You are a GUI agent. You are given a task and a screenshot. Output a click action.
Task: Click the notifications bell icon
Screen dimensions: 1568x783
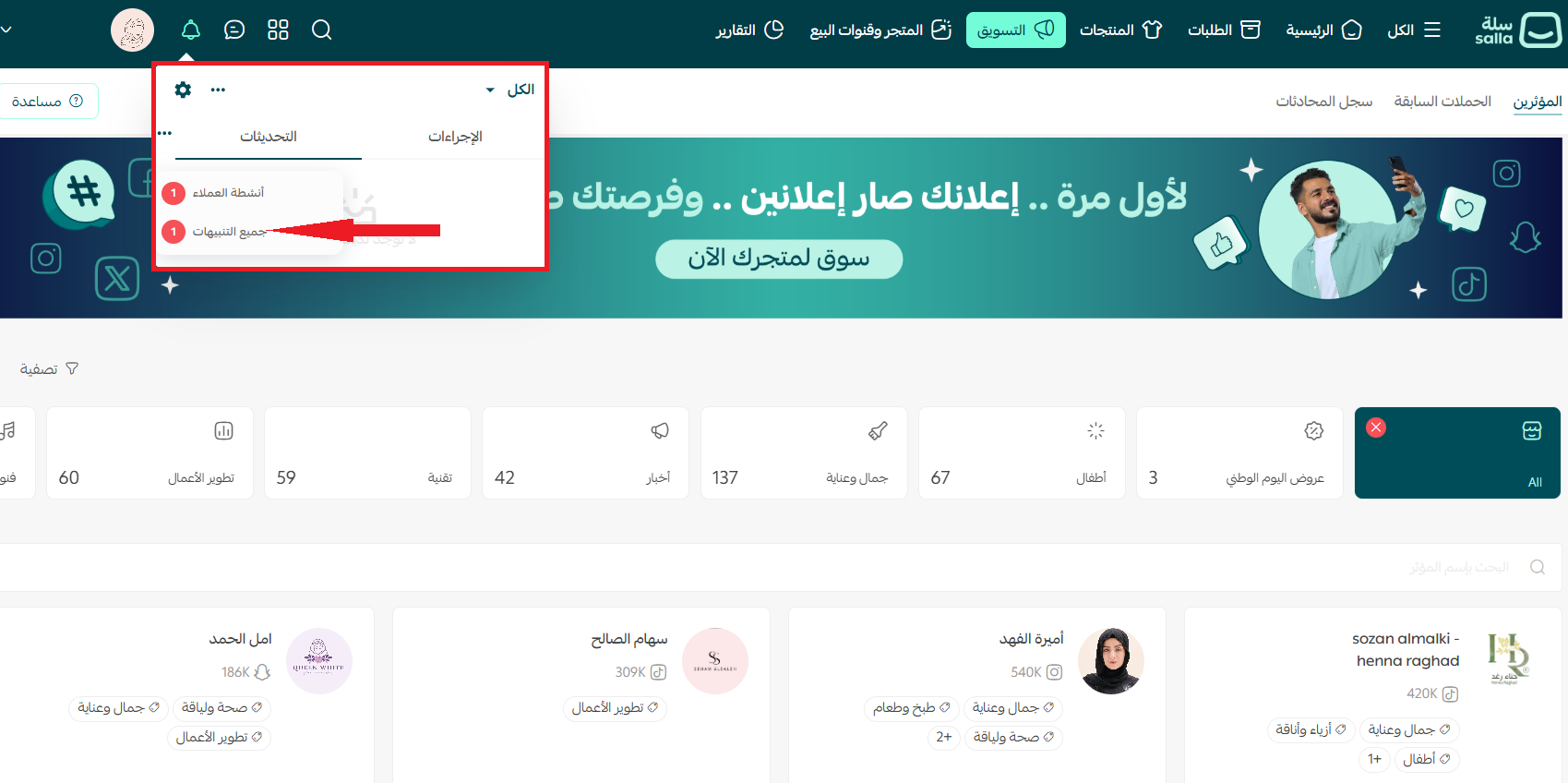(x=191, y=30)
